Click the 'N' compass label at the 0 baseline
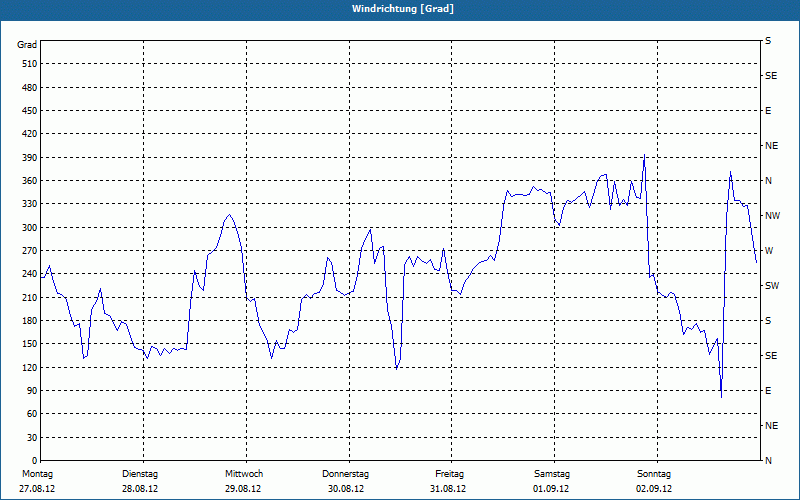This screenshot has width=800, height=500. tap(768, 461)
